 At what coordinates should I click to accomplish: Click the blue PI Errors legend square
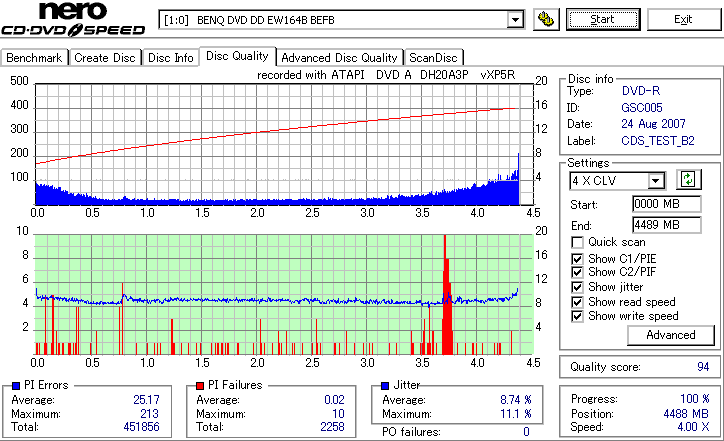click(16, 386)
